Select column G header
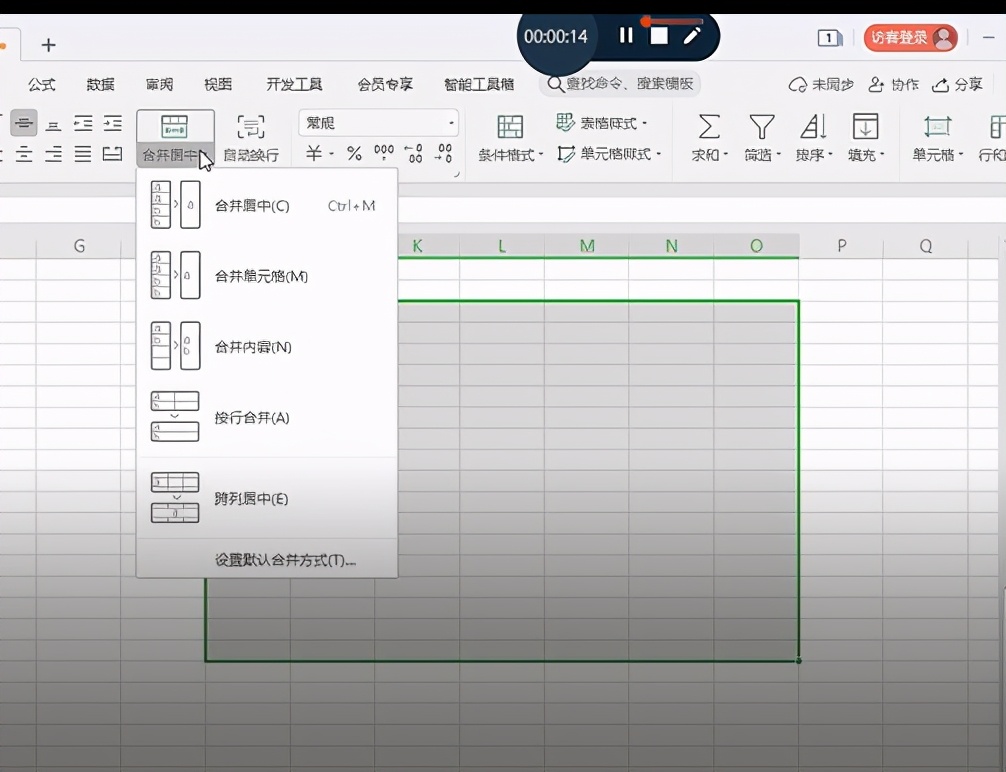Viewport: 1006px width, 772px height. pyautogui.click(x=79, y=246)
